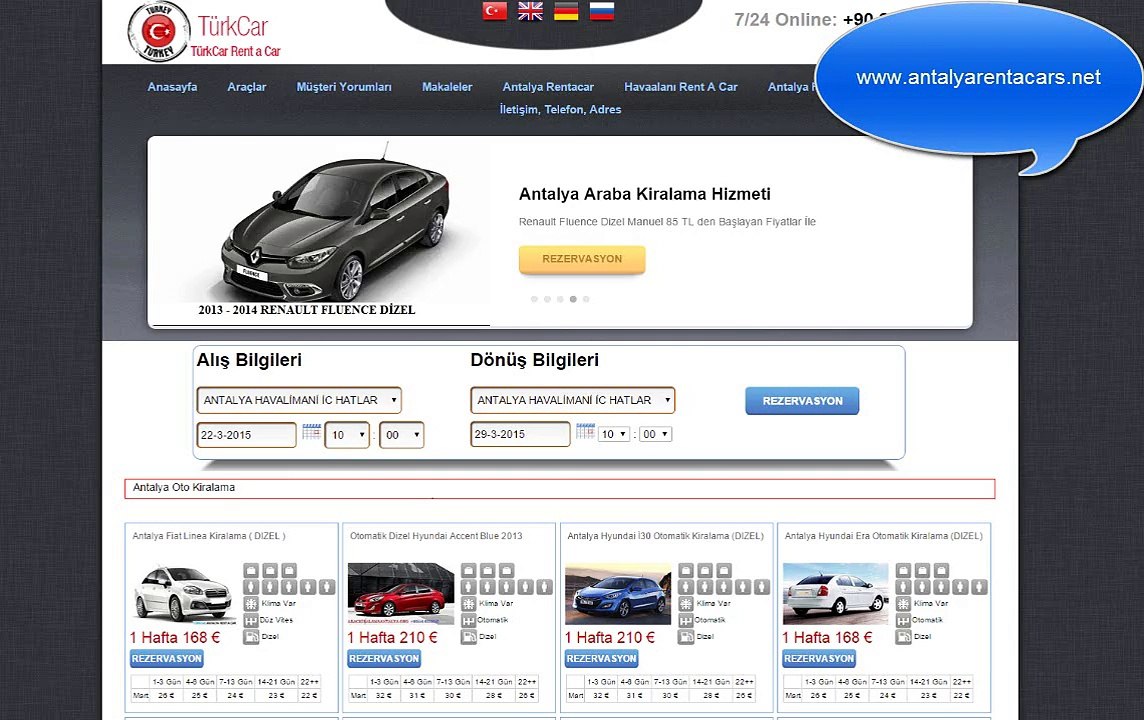
Task: Open return hour dropdown showing 10
Action: point(614,434)
